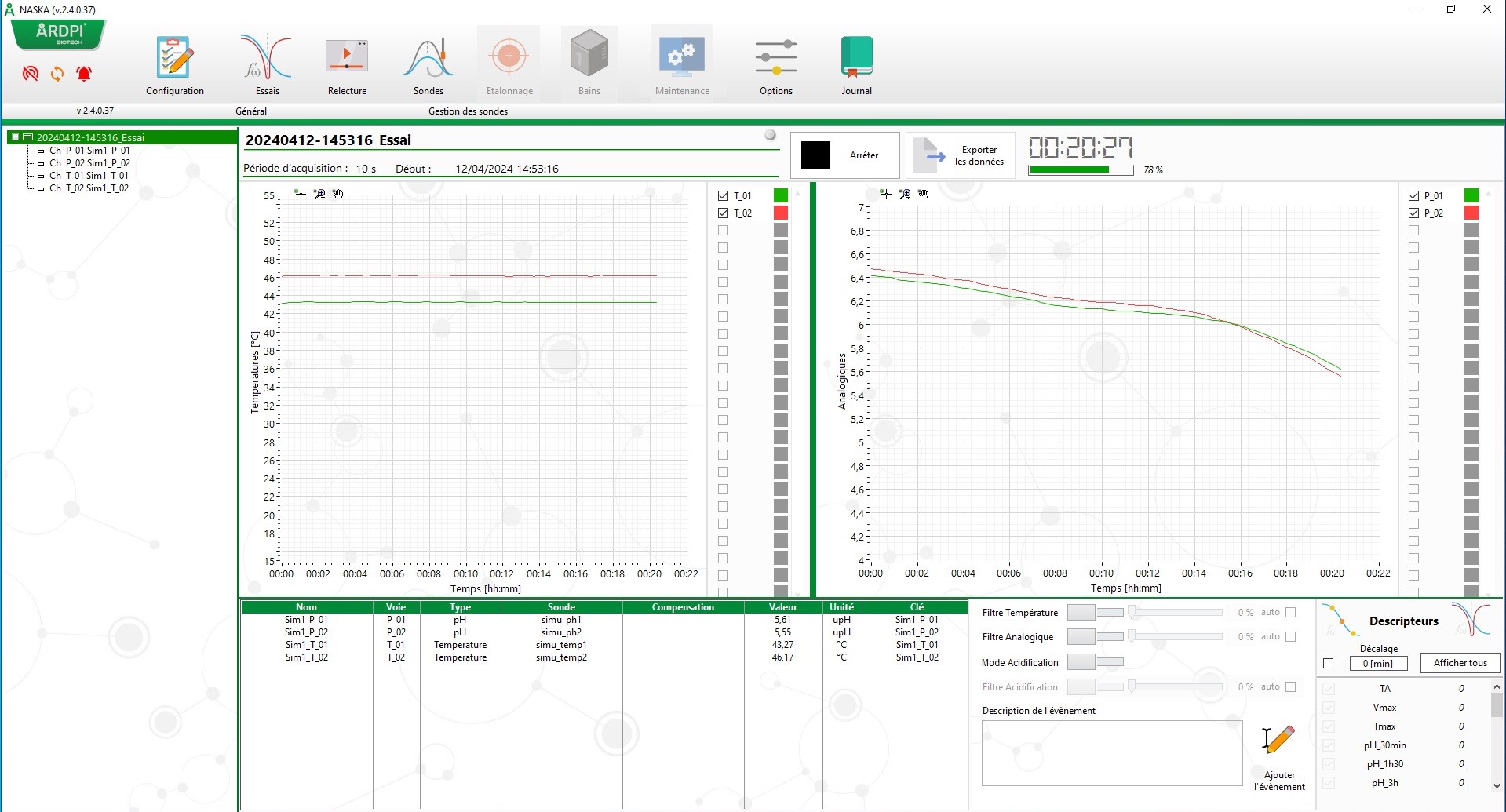Click the red alarm bell icon

[x=84, y=74]
